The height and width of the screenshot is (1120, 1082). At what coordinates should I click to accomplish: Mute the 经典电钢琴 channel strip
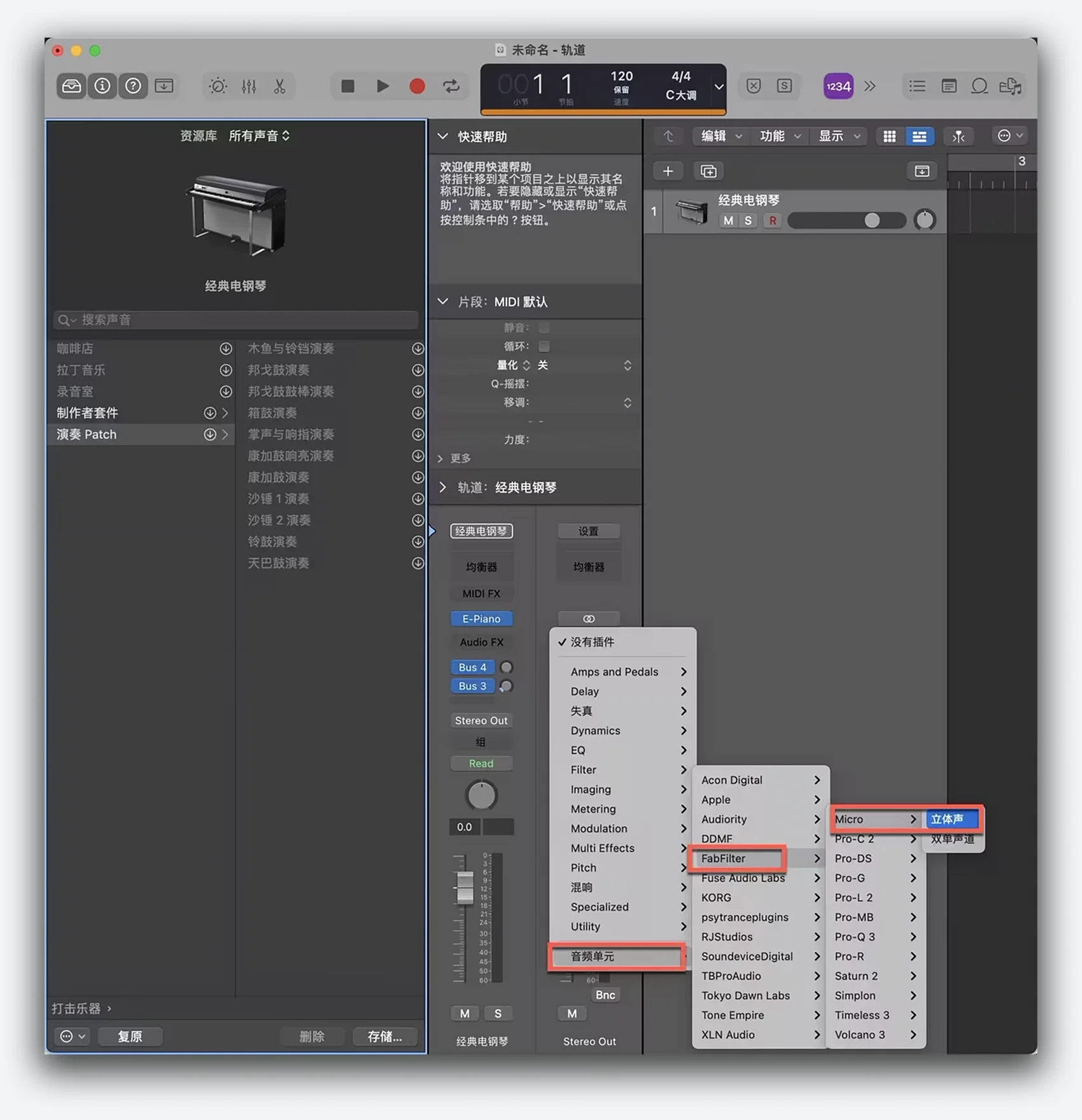465,1013
